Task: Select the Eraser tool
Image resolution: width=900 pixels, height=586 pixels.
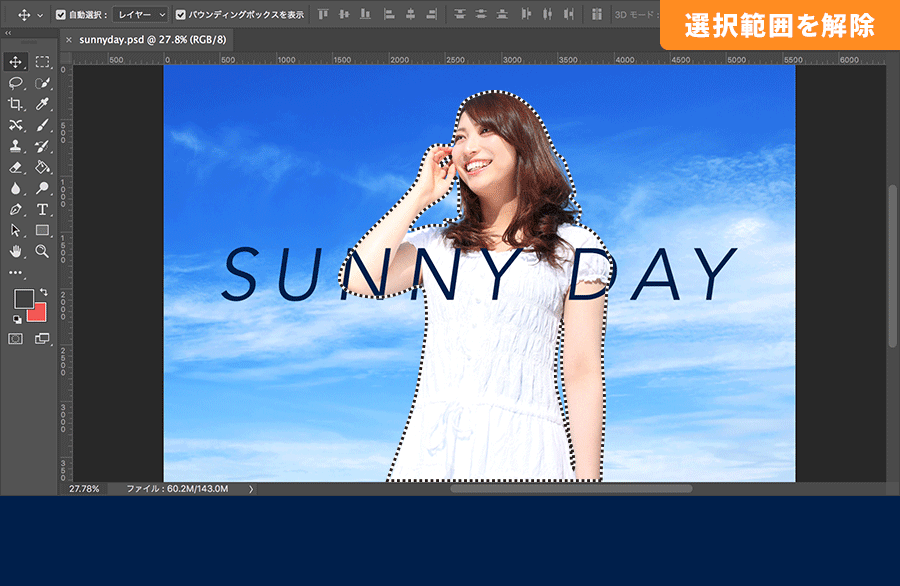Action: tap(15, 167)
